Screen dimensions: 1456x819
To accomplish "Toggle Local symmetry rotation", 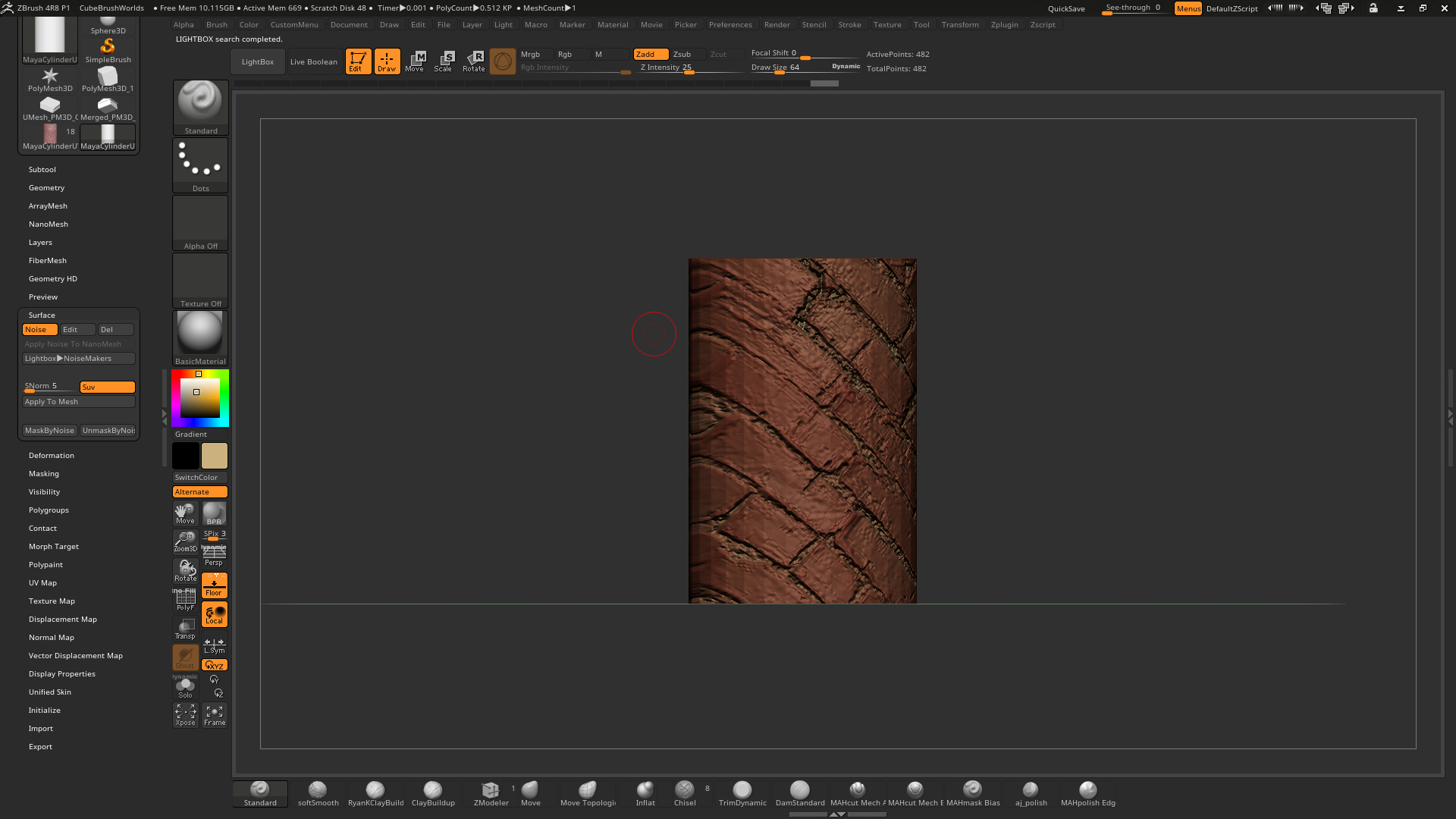I will coord(215,614).
